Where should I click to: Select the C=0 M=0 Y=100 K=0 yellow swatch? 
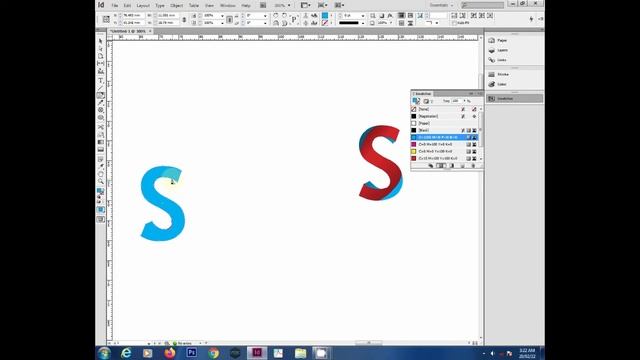444,151
